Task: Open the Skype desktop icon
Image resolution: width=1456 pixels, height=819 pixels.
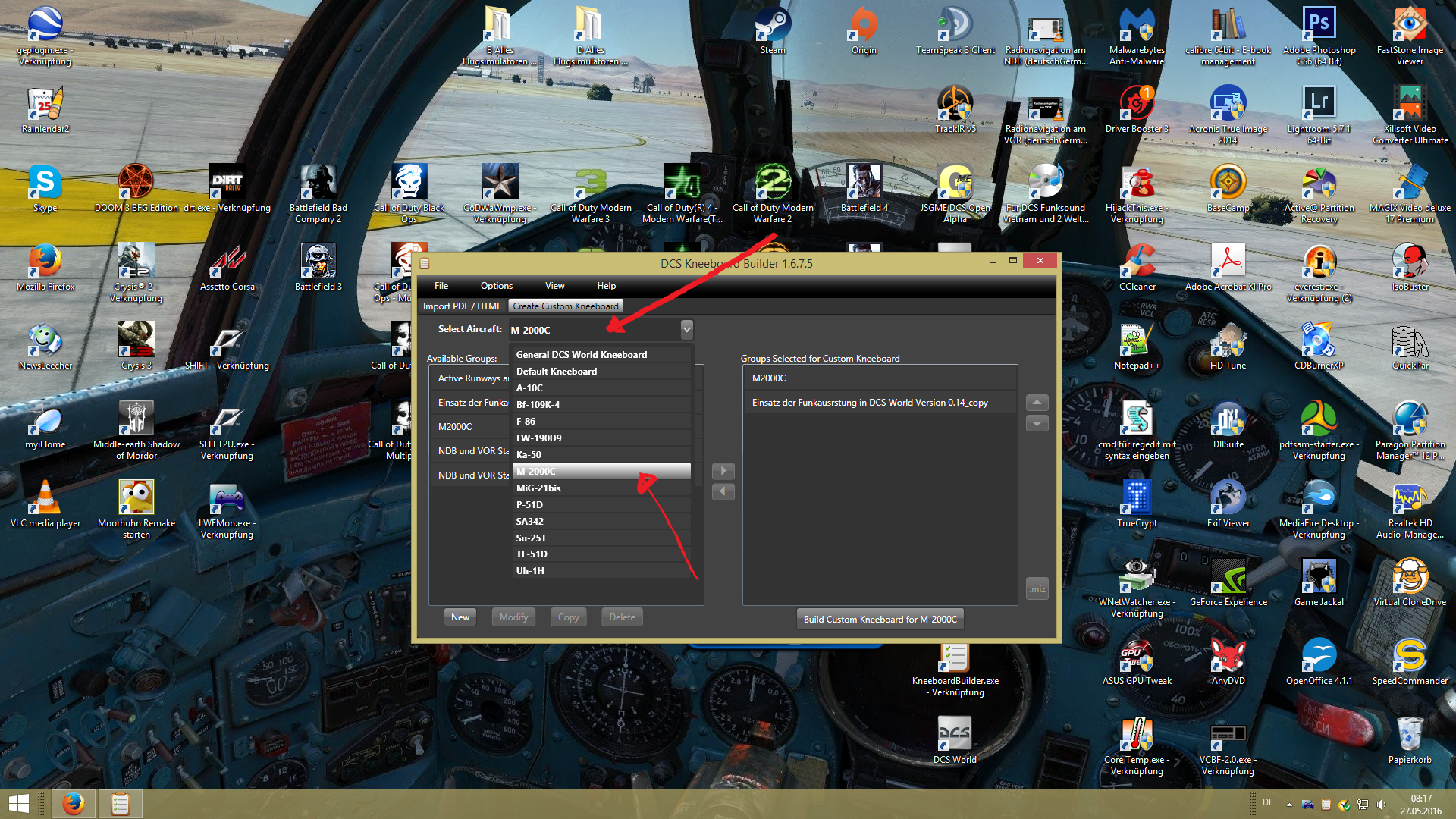Action: 45,188
